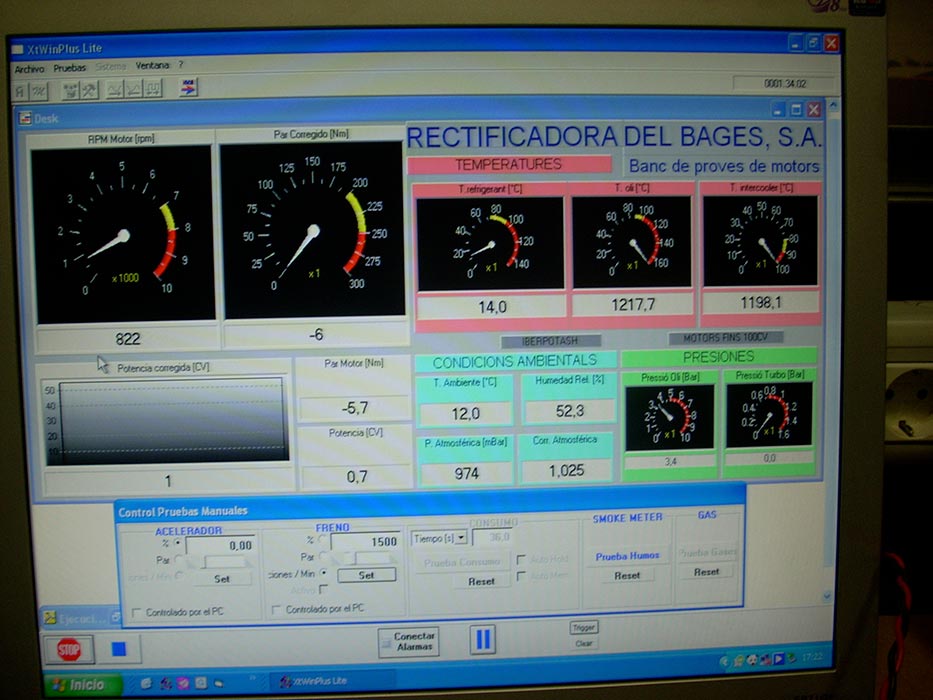Click the Prueba Humos button
This screenshot has width=933, height=700.
coord(627,556)
